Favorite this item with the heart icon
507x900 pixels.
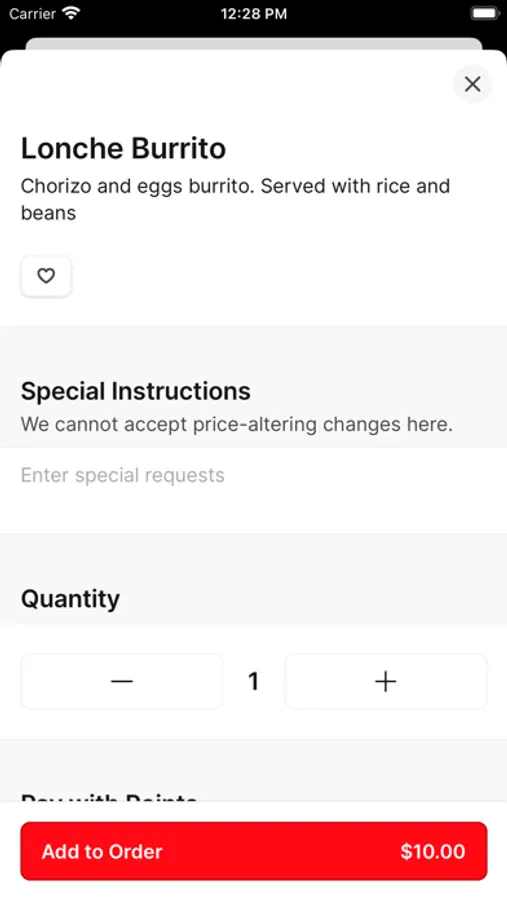click(x=46, y=276)
